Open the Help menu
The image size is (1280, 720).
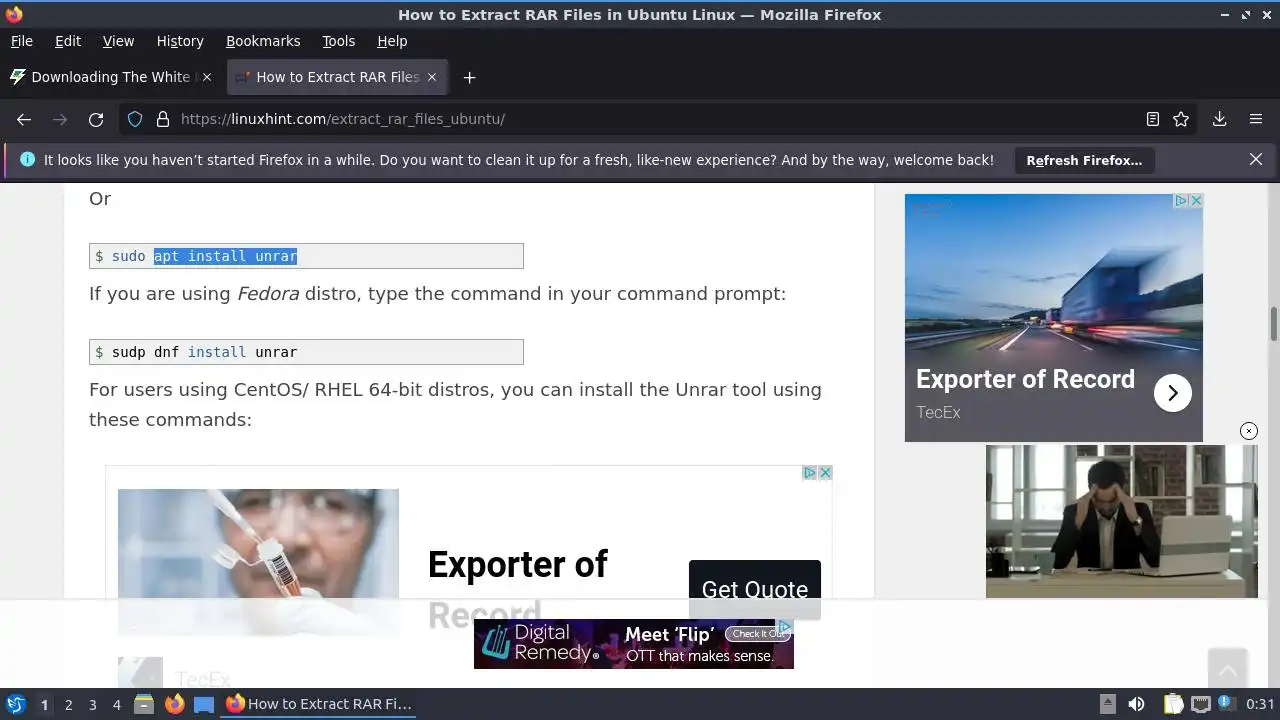392,41
